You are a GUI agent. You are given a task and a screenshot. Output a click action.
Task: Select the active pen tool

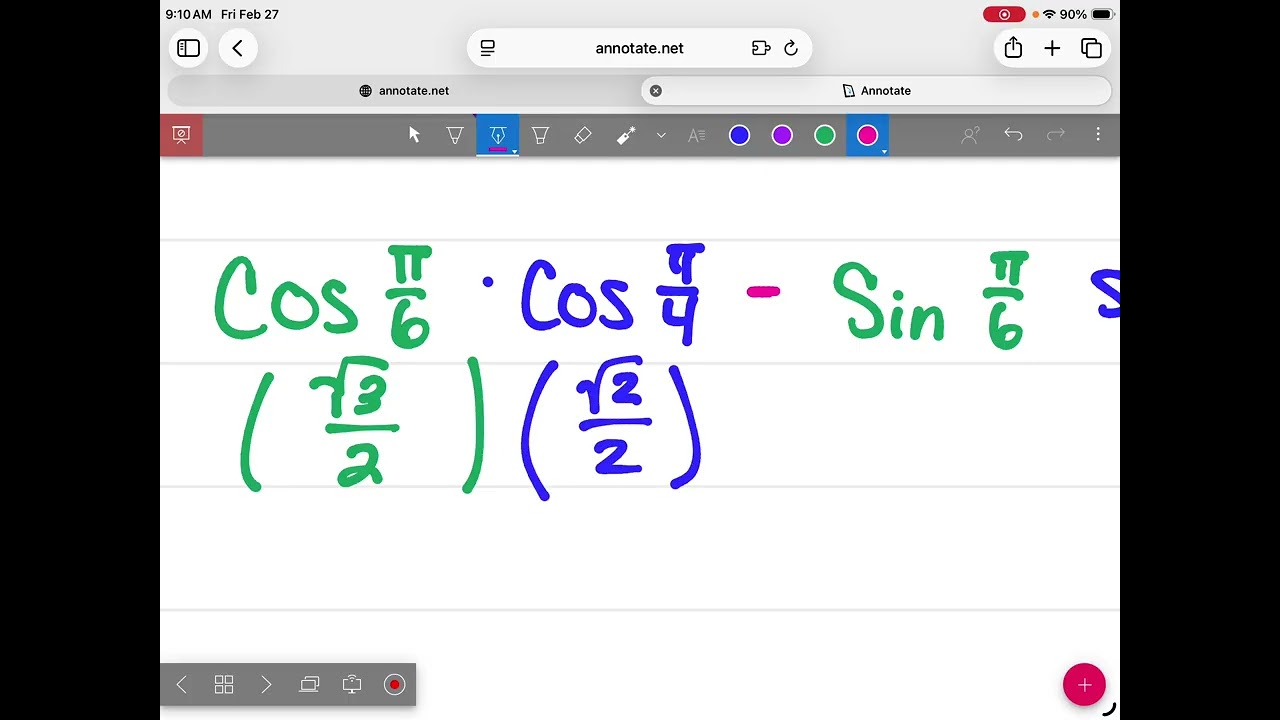tap(497, 135)
